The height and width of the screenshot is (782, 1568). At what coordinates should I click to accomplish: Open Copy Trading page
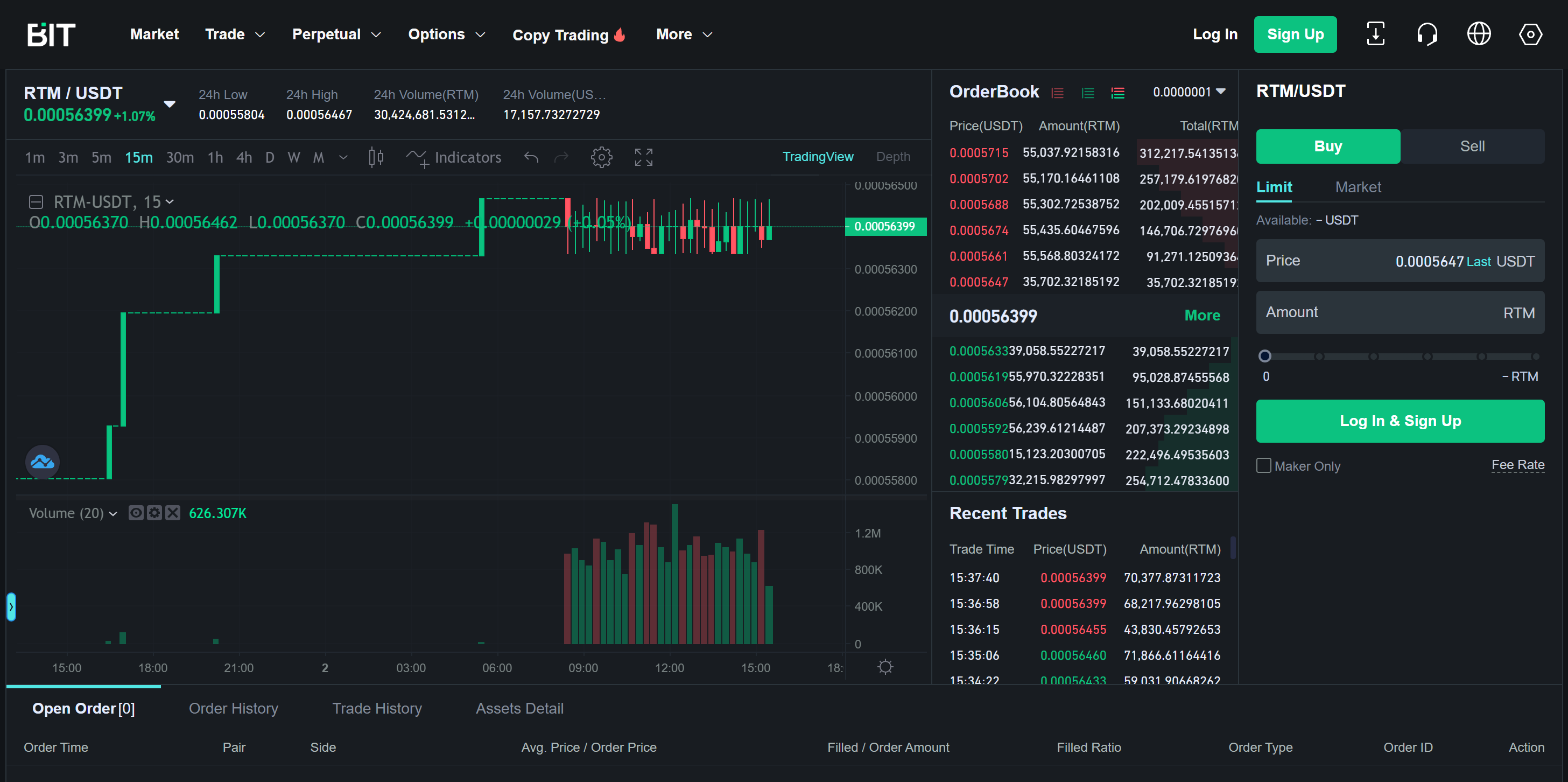pyautogui.click(x=560, y=34)
